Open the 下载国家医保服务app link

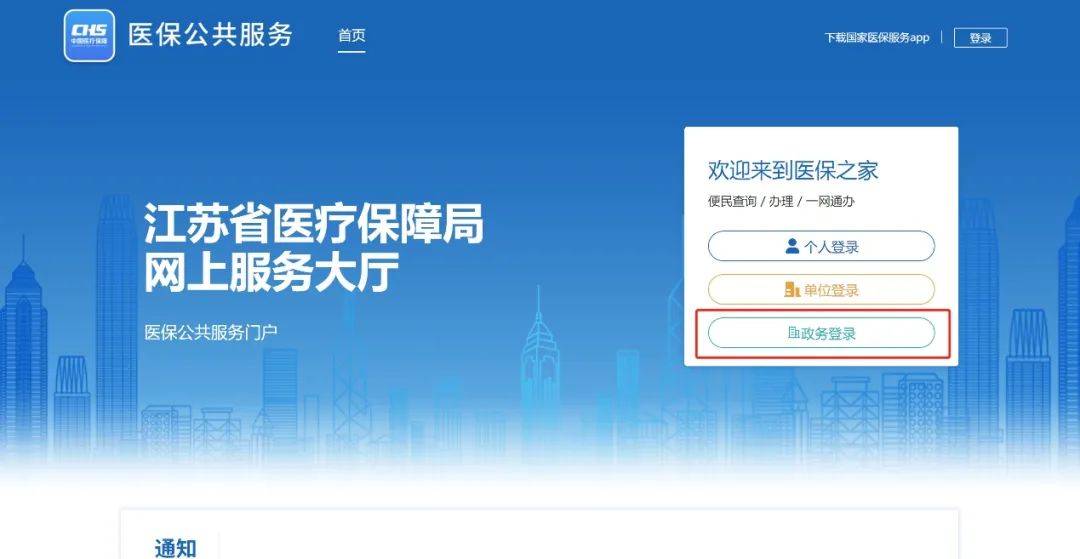(877, 38)
